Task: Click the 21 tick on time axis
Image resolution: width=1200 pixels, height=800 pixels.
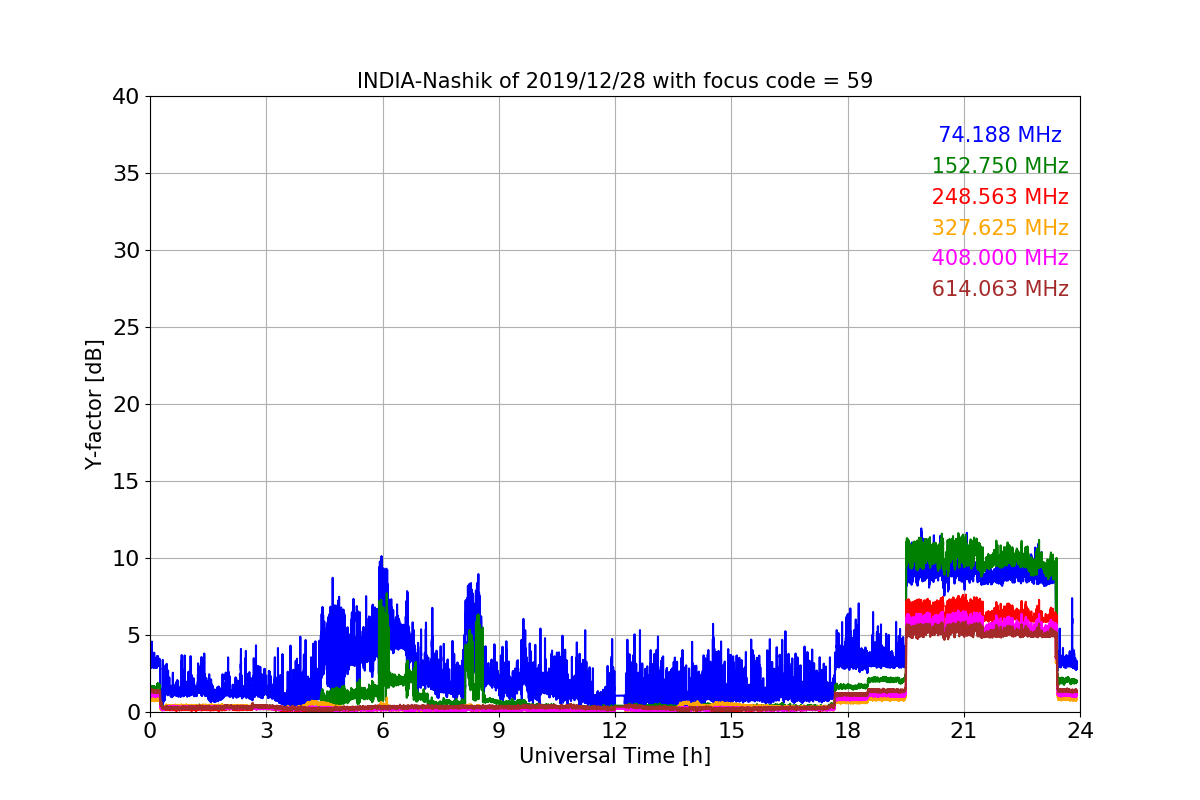Action: tap(964, 730)
